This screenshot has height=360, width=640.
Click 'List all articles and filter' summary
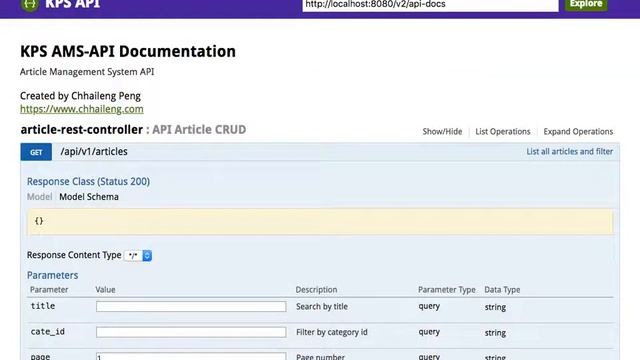tap(569, 151)
